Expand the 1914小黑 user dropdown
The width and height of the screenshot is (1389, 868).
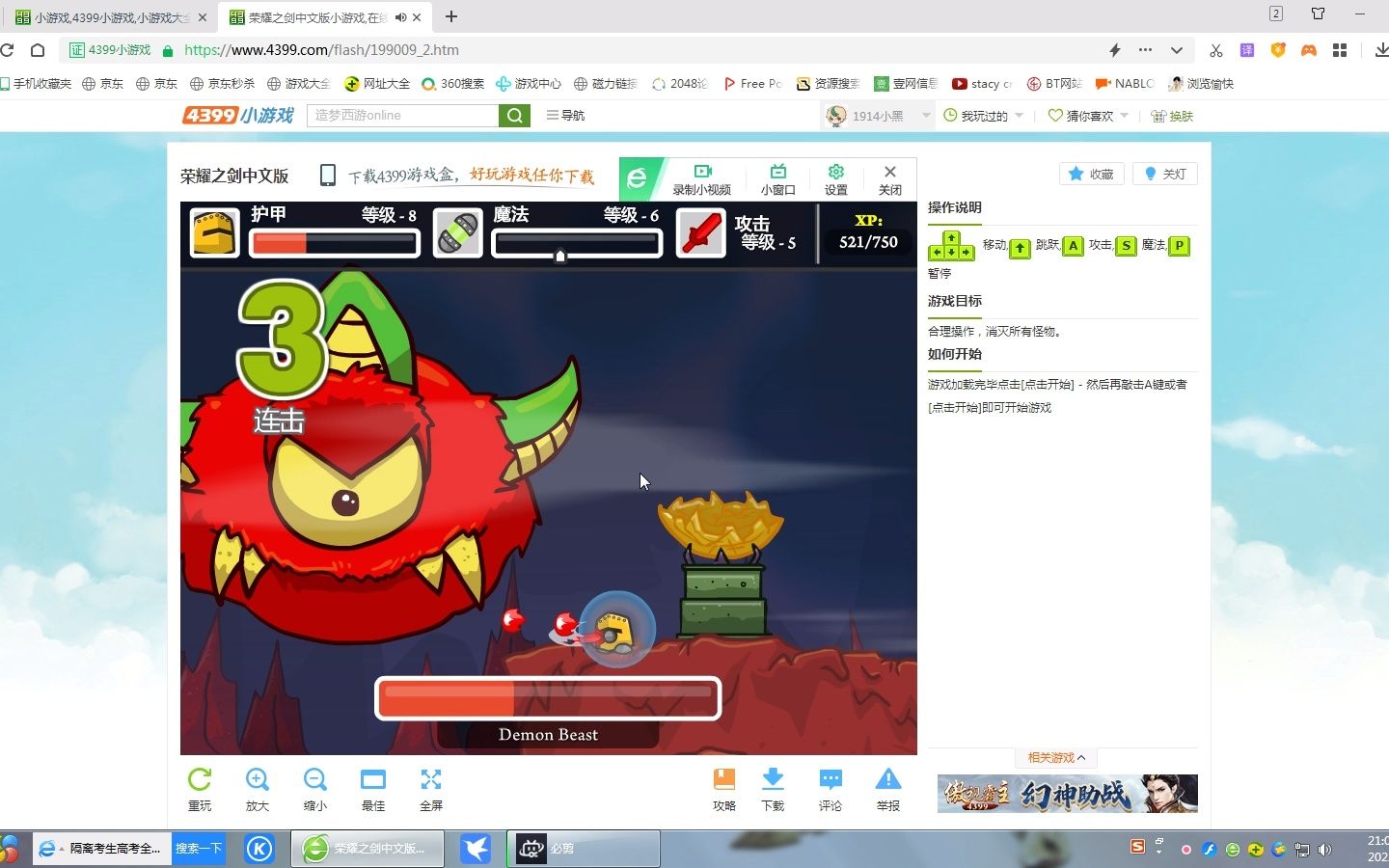pos(926,116)
